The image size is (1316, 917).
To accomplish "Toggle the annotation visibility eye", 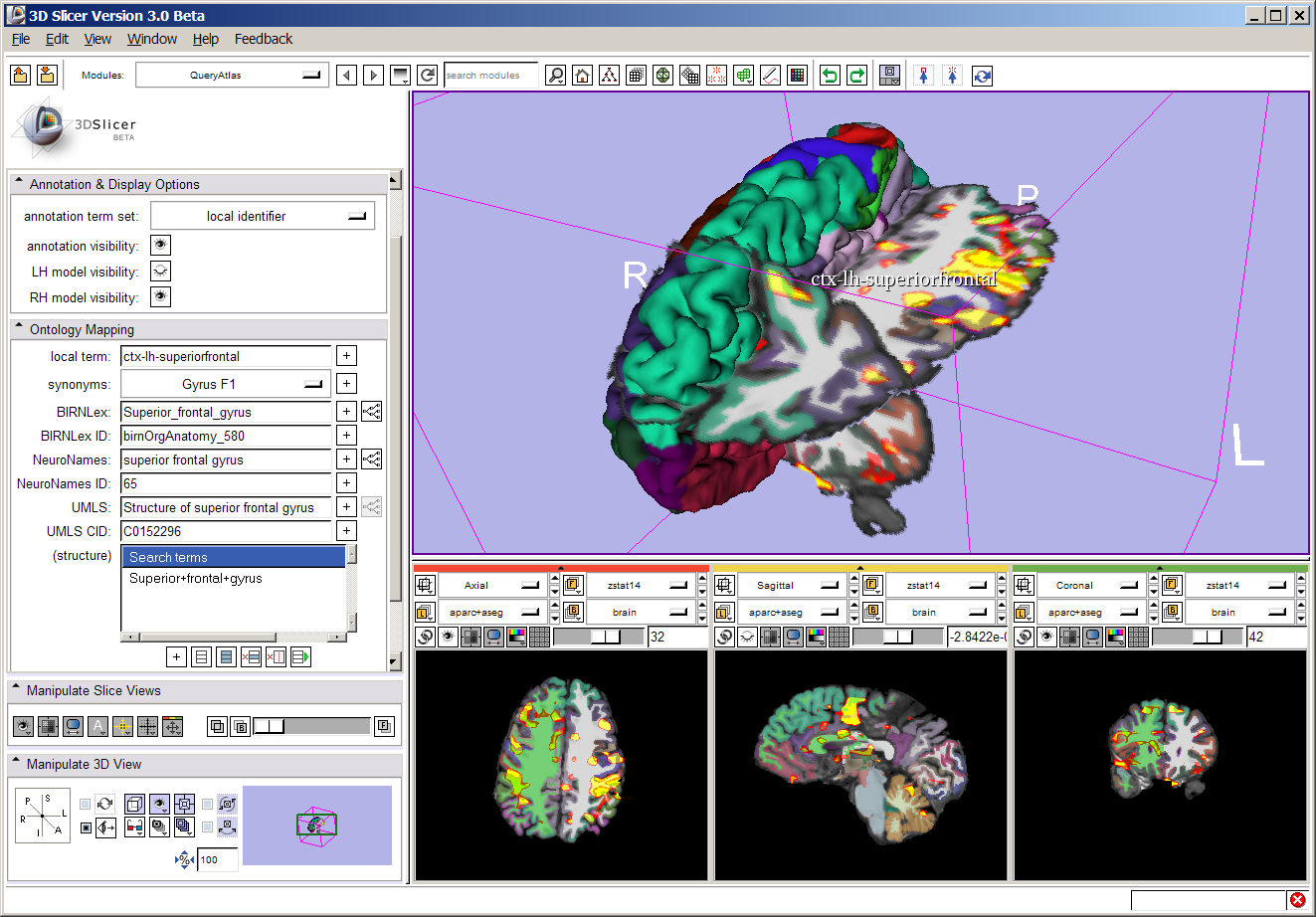I will pos(160,246).
